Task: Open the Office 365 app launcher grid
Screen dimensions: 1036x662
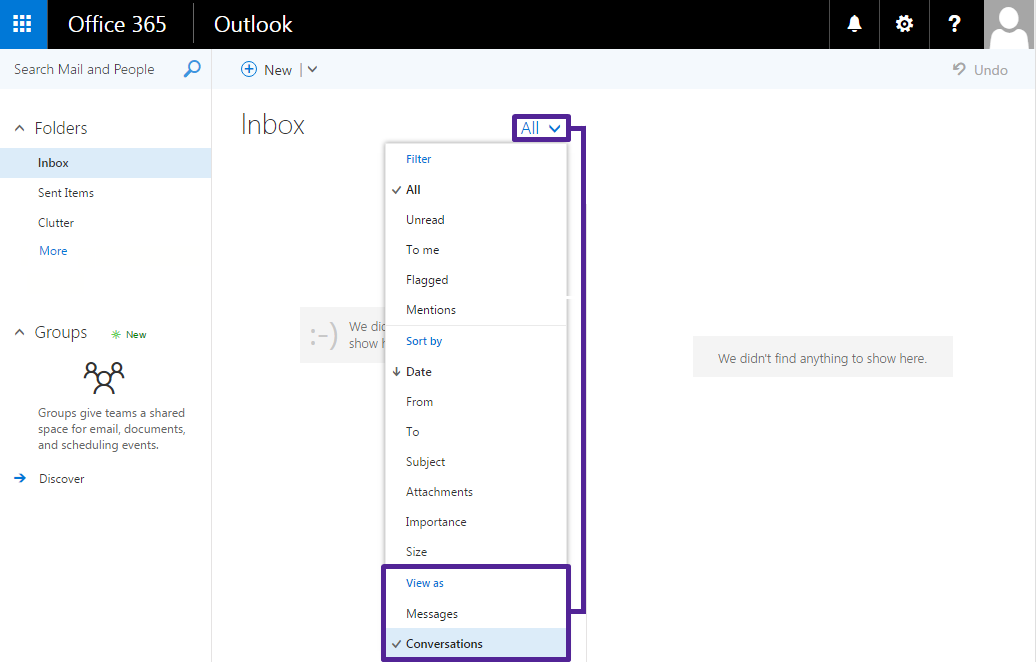Action: point(22,24)
